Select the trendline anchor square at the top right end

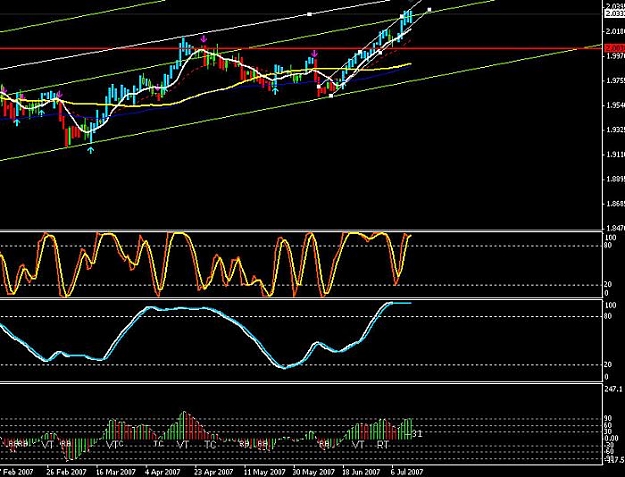tap(429, 10)
